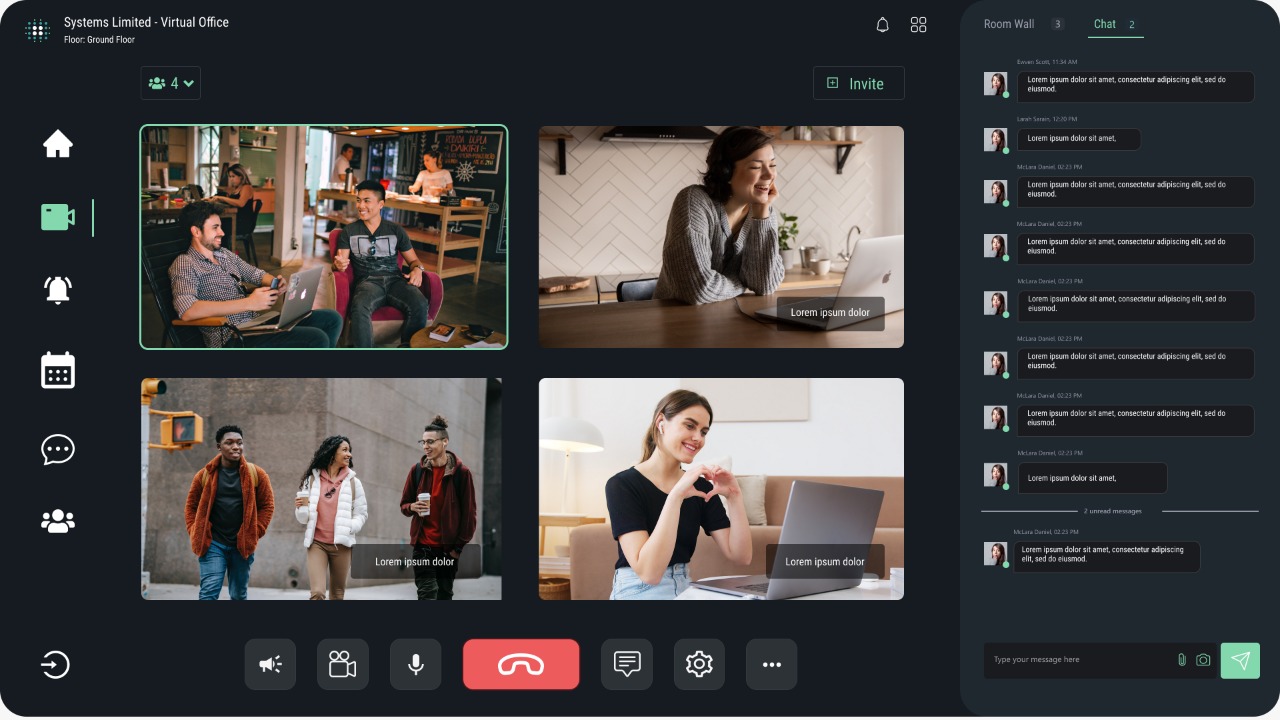The image size is (1280, 720).
Task: Open the three-dots more options button
Action: click(x=771, y=665)
